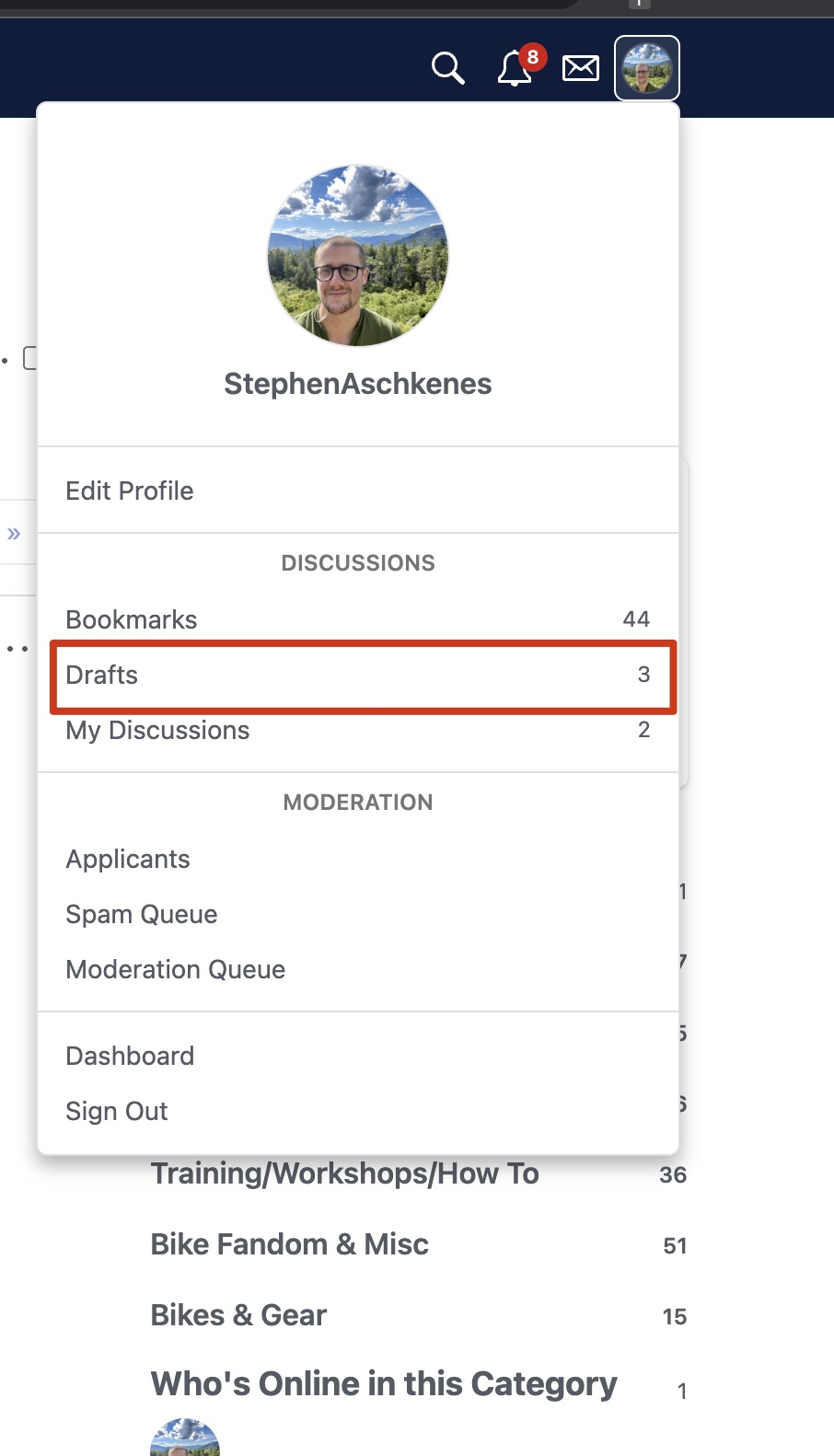This screenshot has width=834, height=1456.
Task: Open the search magnifier icon
Action: [448, 68]
